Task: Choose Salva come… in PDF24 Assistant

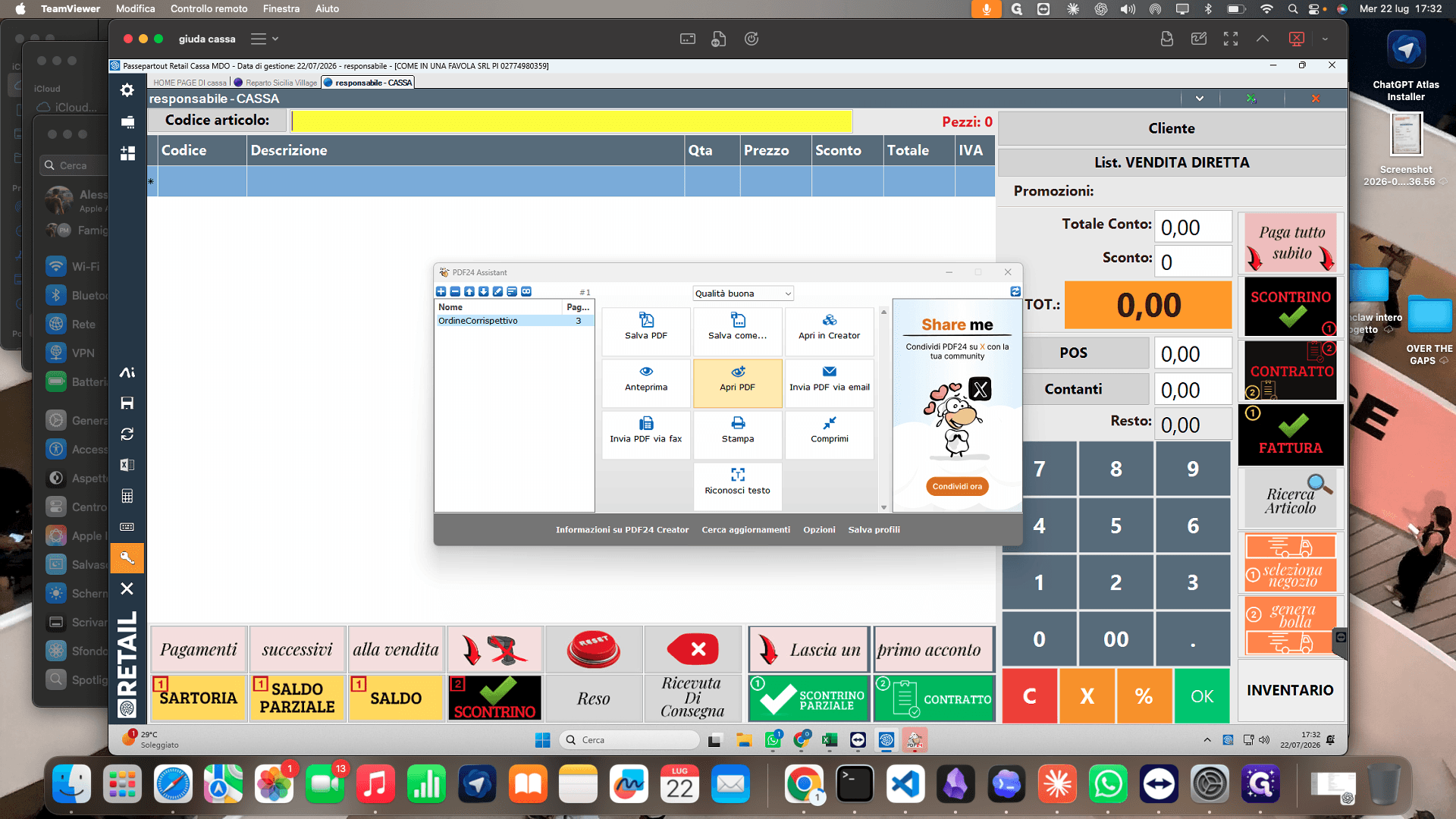Action: tap(737, 331)
